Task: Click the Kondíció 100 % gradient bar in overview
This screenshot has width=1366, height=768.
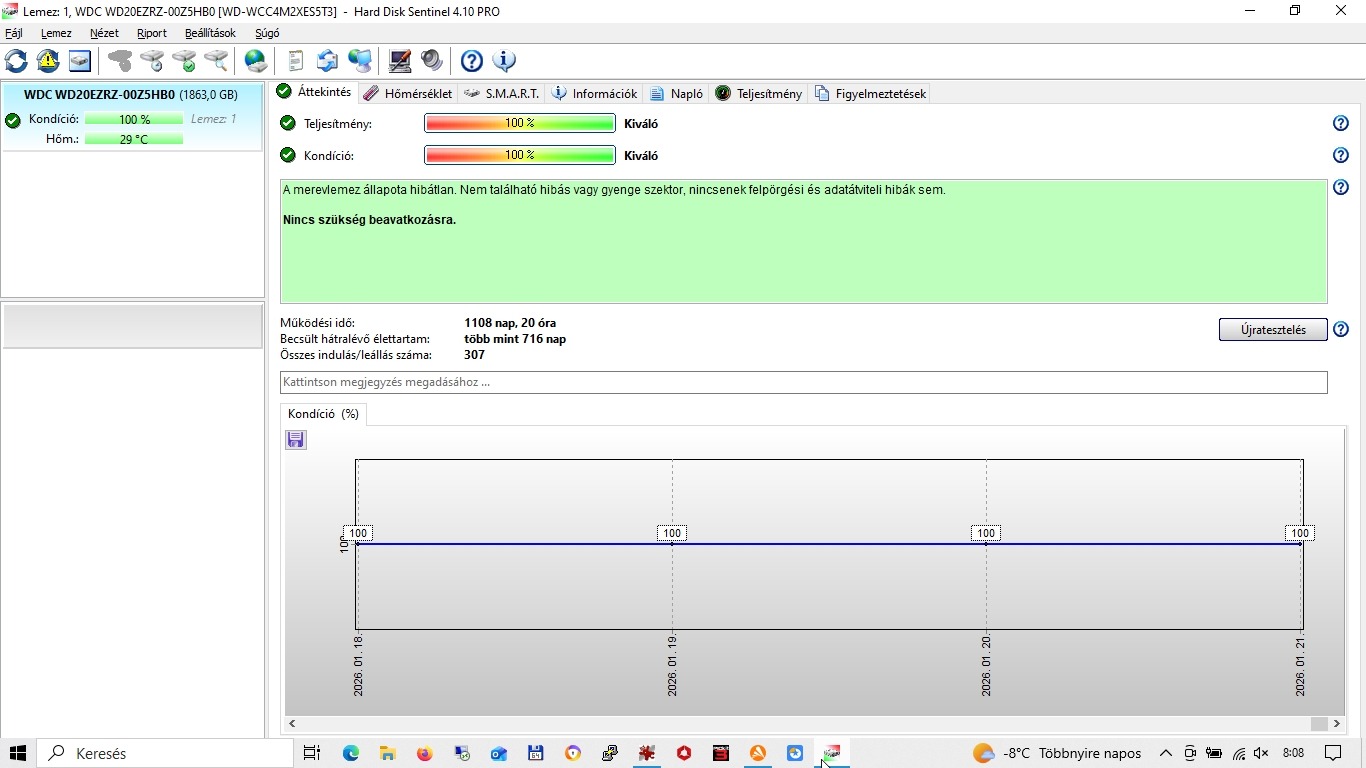Action: [x=520, y=155]
